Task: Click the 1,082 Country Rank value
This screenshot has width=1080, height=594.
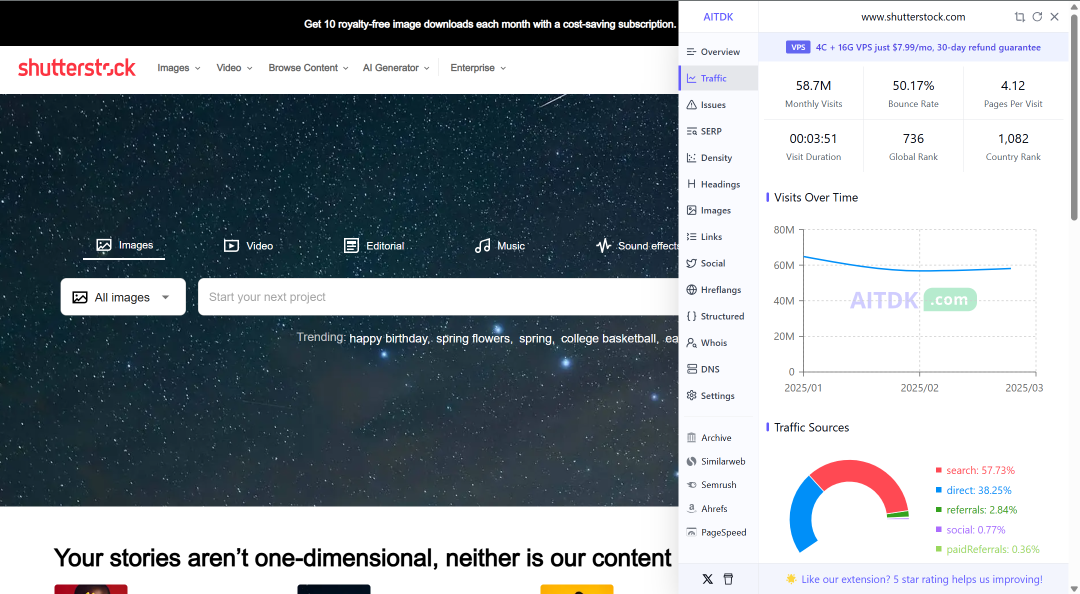Action: pos(1013,139)
